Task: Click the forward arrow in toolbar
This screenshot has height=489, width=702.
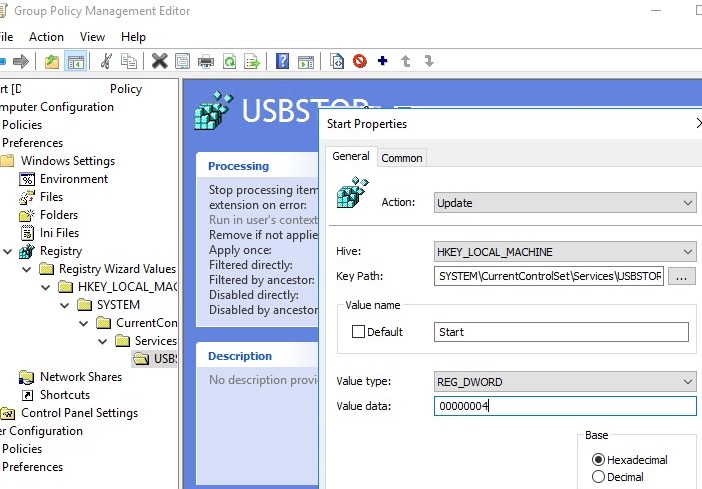Action: tap(20, 62)
